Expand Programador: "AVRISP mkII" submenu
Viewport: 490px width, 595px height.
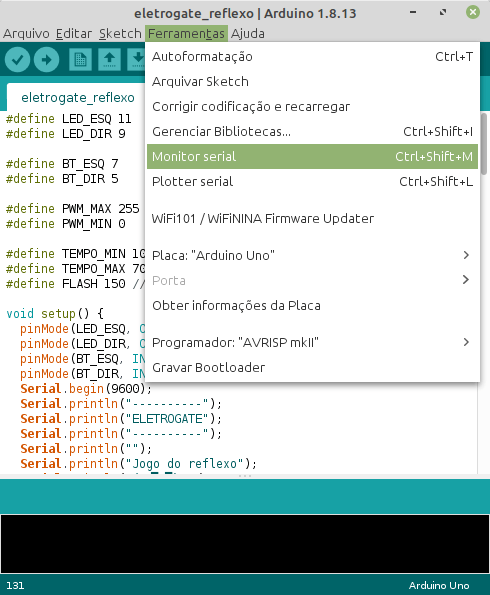pyautogui.click(x=312, y=343)
